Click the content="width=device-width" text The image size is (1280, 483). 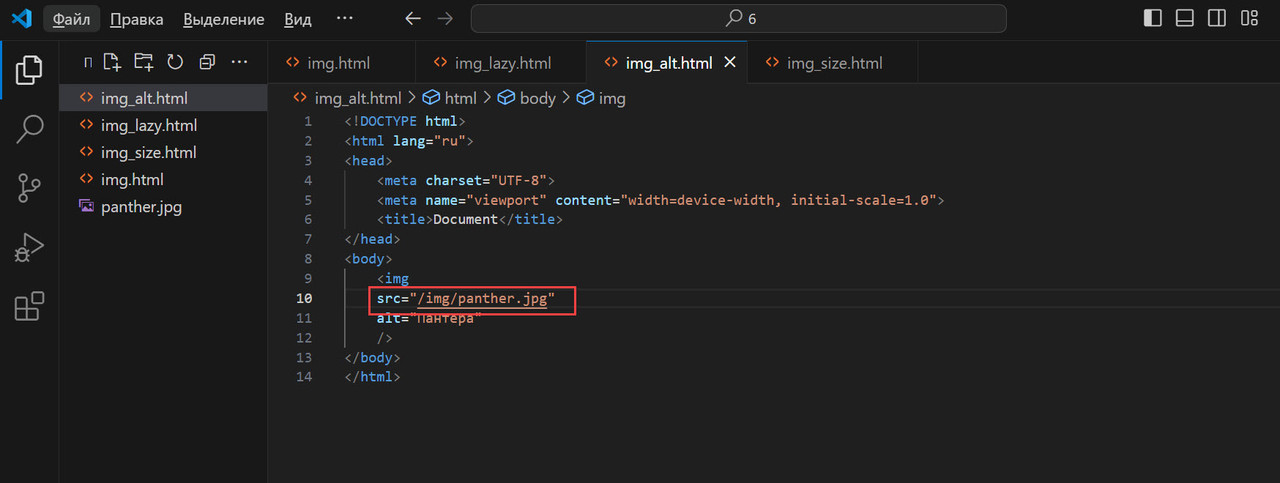(x=669, y=200)
